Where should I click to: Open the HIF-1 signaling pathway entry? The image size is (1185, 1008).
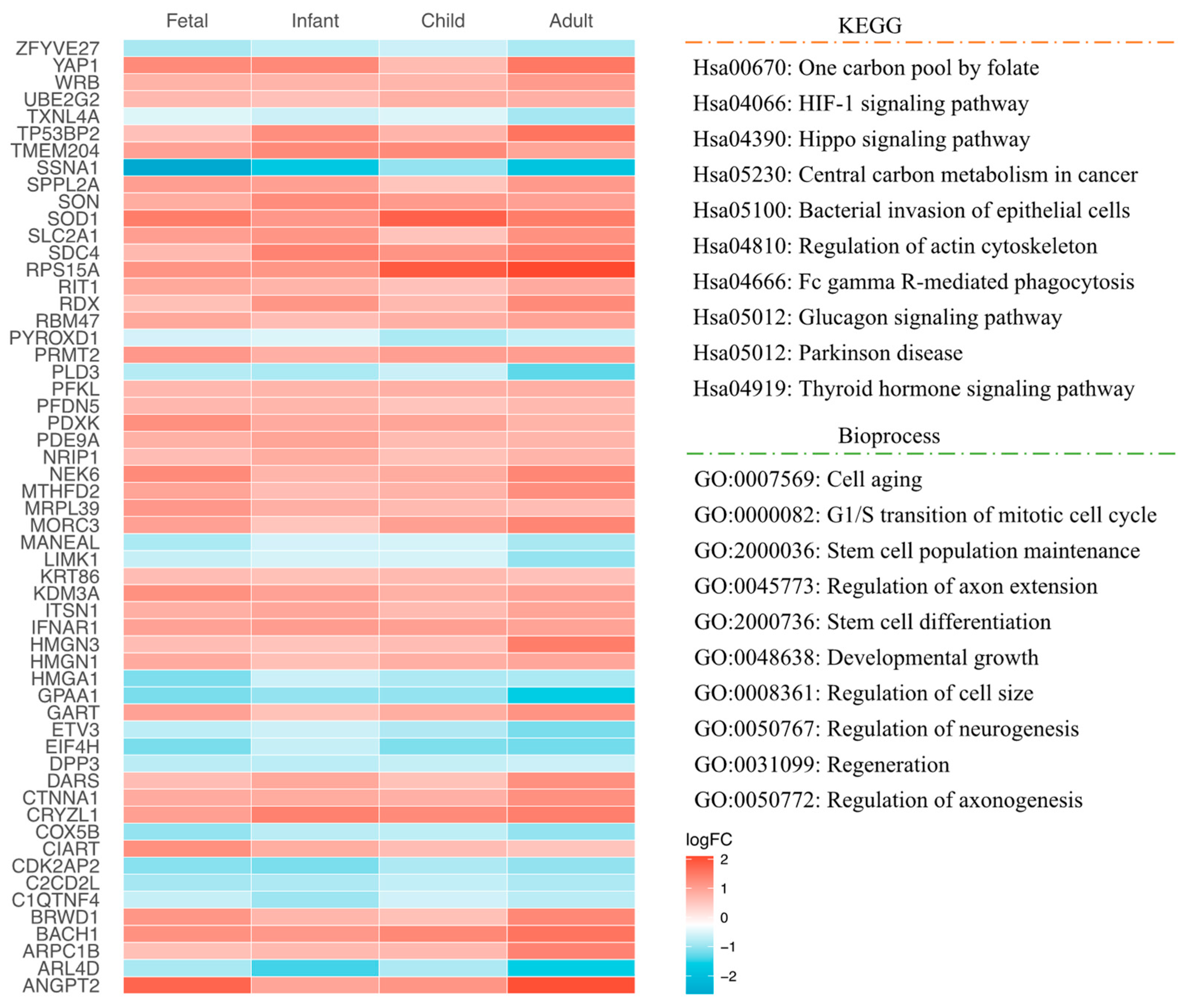[860, 104]
